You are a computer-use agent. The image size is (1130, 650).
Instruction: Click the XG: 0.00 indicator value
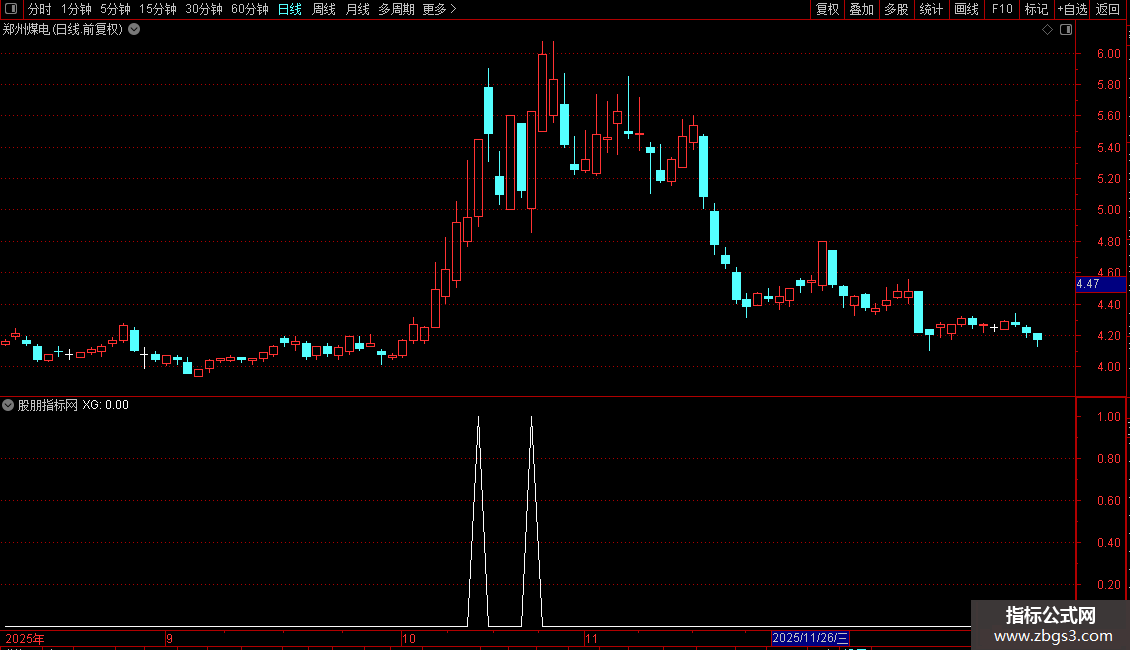click(105, 405)
